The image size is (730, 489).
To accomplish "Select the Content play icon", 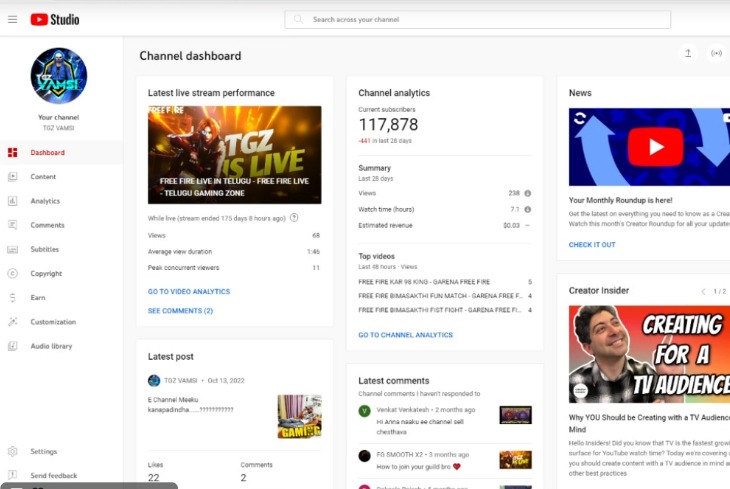I will 13,177.
